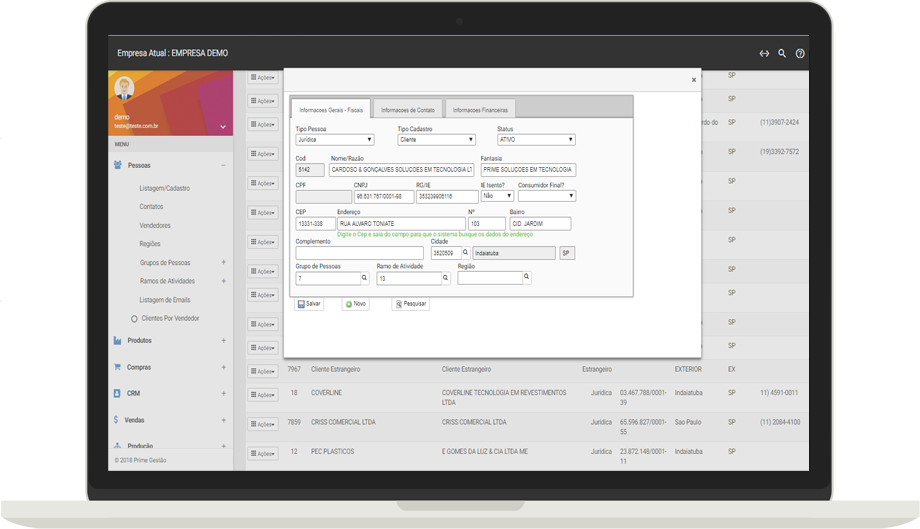Click the magnifier next to the Cidade field

pos(465,254)
